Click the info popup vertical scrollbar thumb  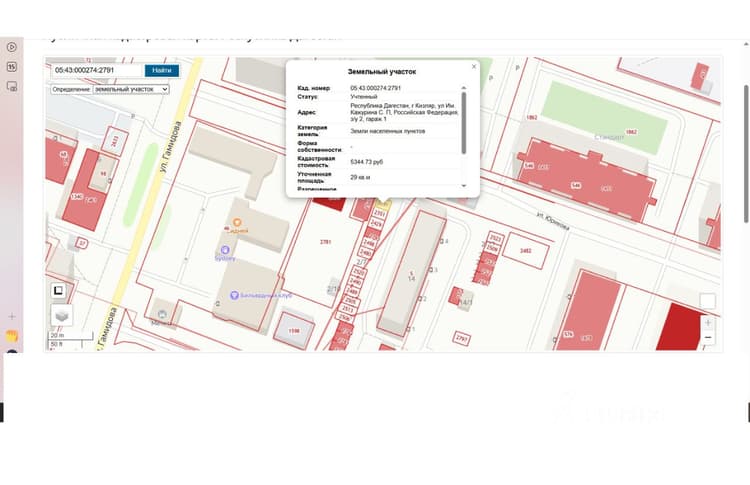463,122
